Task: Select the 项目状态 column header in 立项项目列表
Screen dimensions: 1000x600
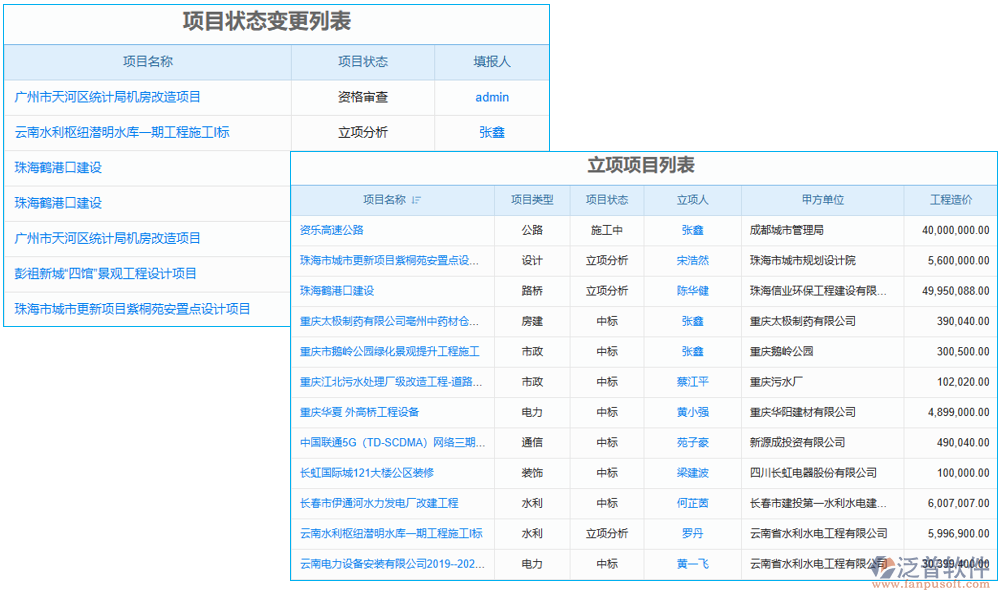Action: [x=607, y=200]
